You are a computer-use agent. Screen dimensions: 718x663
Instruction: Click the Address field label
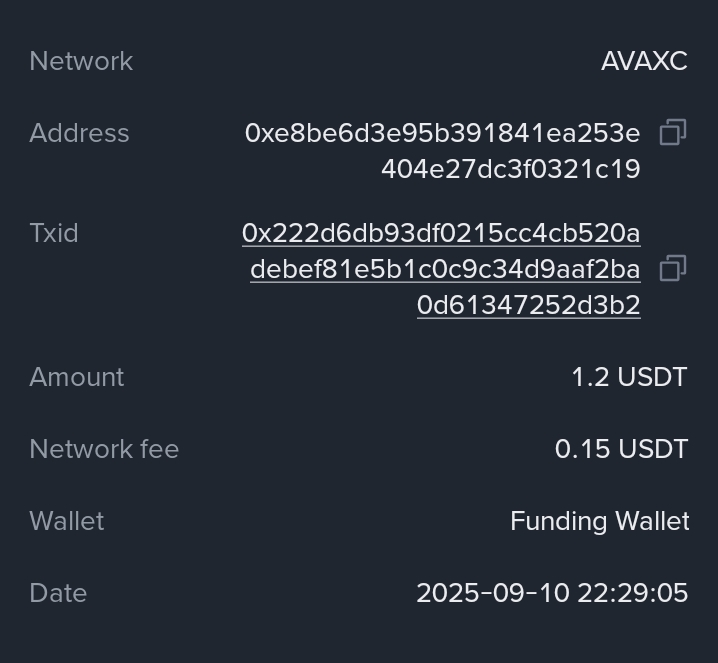(79, 133)
